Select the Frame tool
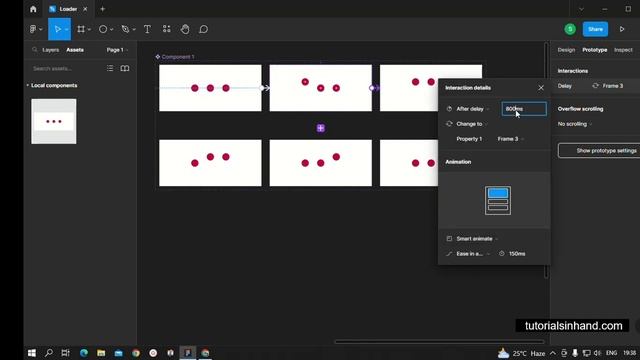 (81, 29)
